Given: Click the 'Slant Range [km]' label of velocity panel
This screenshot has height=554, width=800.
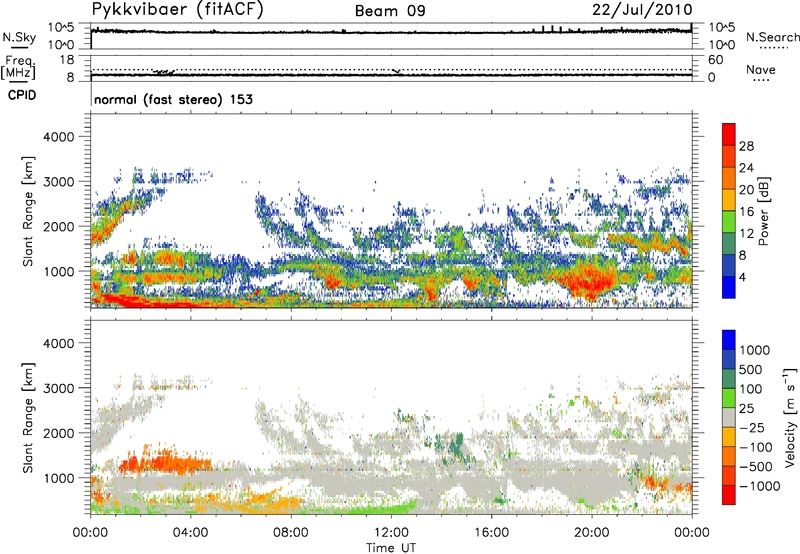Looking at the screenshot, I should [x=29, y=417].
